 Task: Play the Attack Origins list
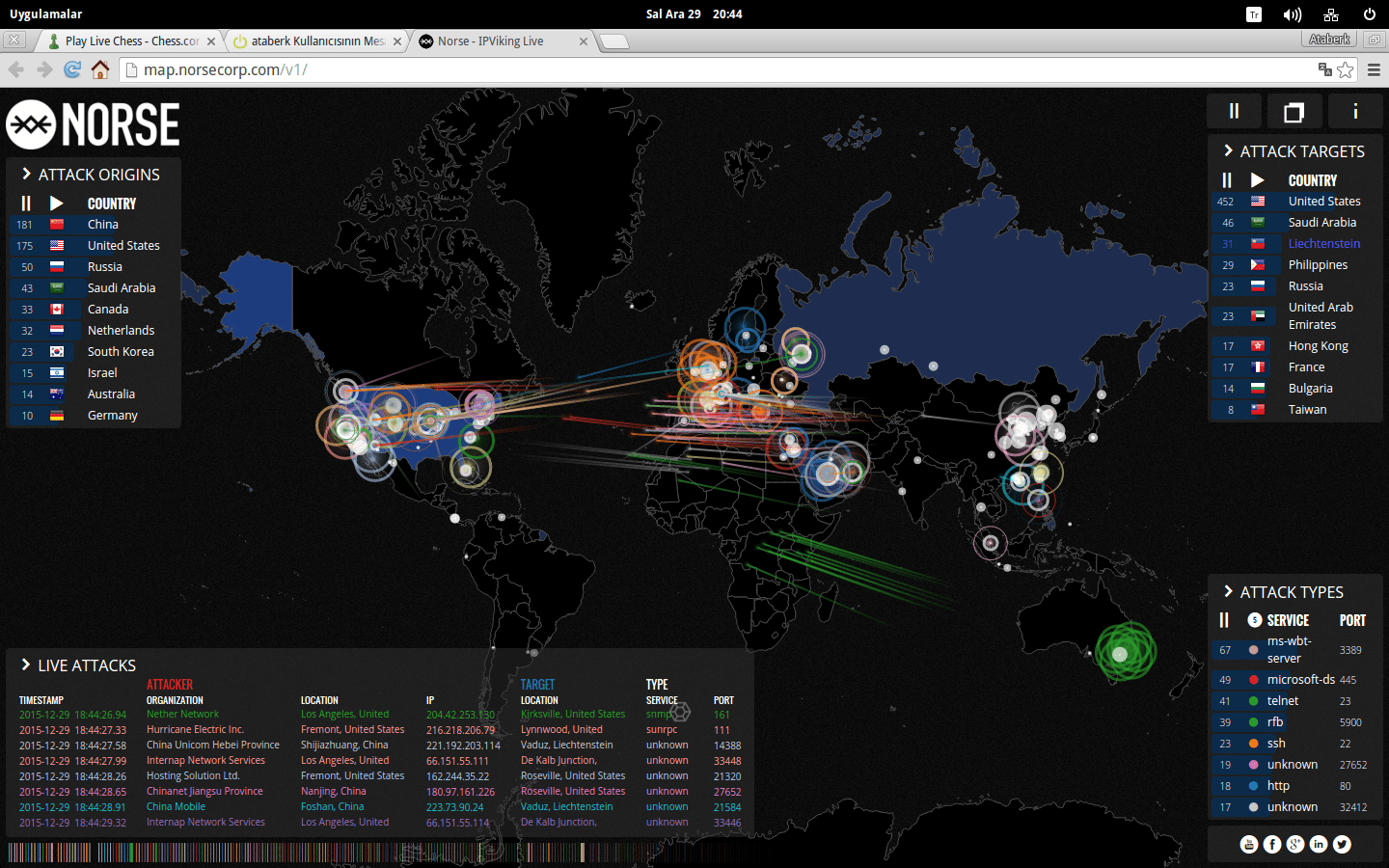[x=57, y=203]
